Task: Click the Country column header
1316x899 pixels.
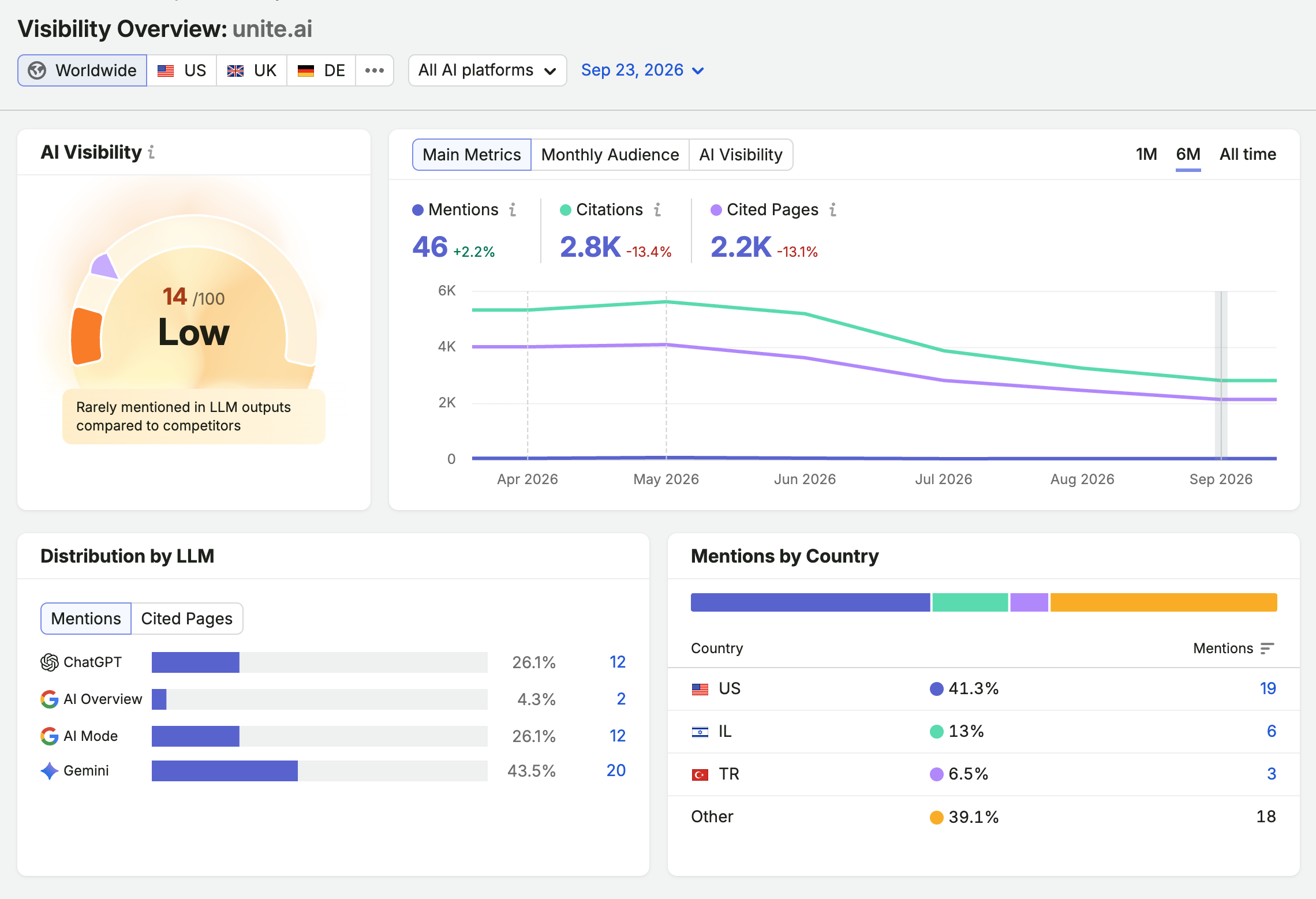Action: pos(717,649)
